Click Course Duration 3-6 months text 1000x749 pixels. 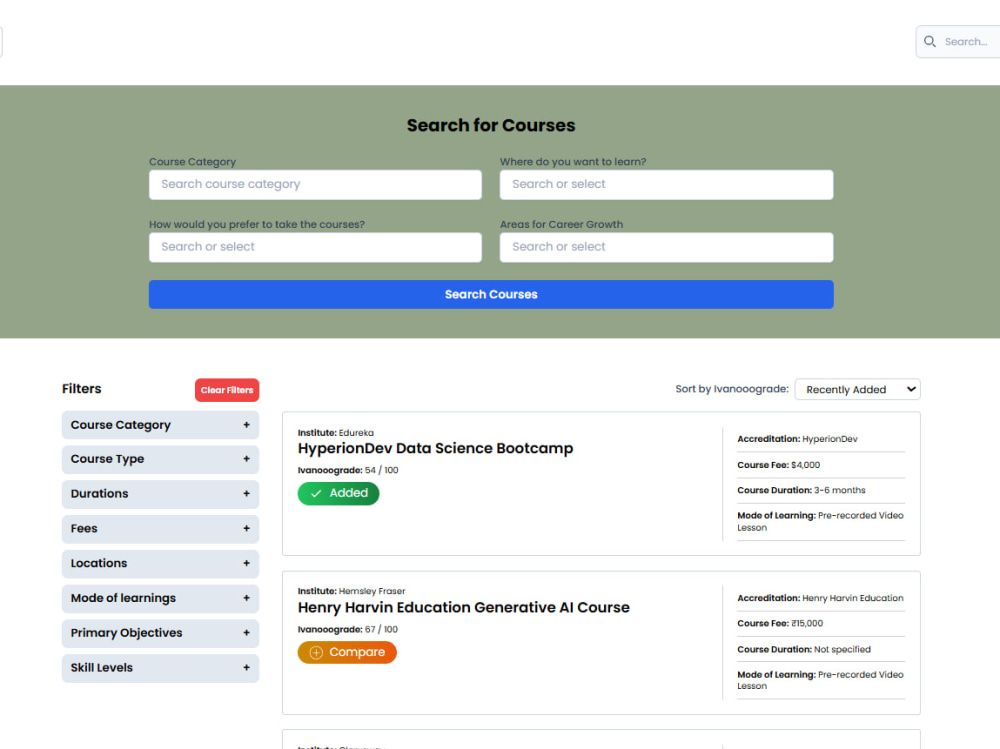pos(801,490)
